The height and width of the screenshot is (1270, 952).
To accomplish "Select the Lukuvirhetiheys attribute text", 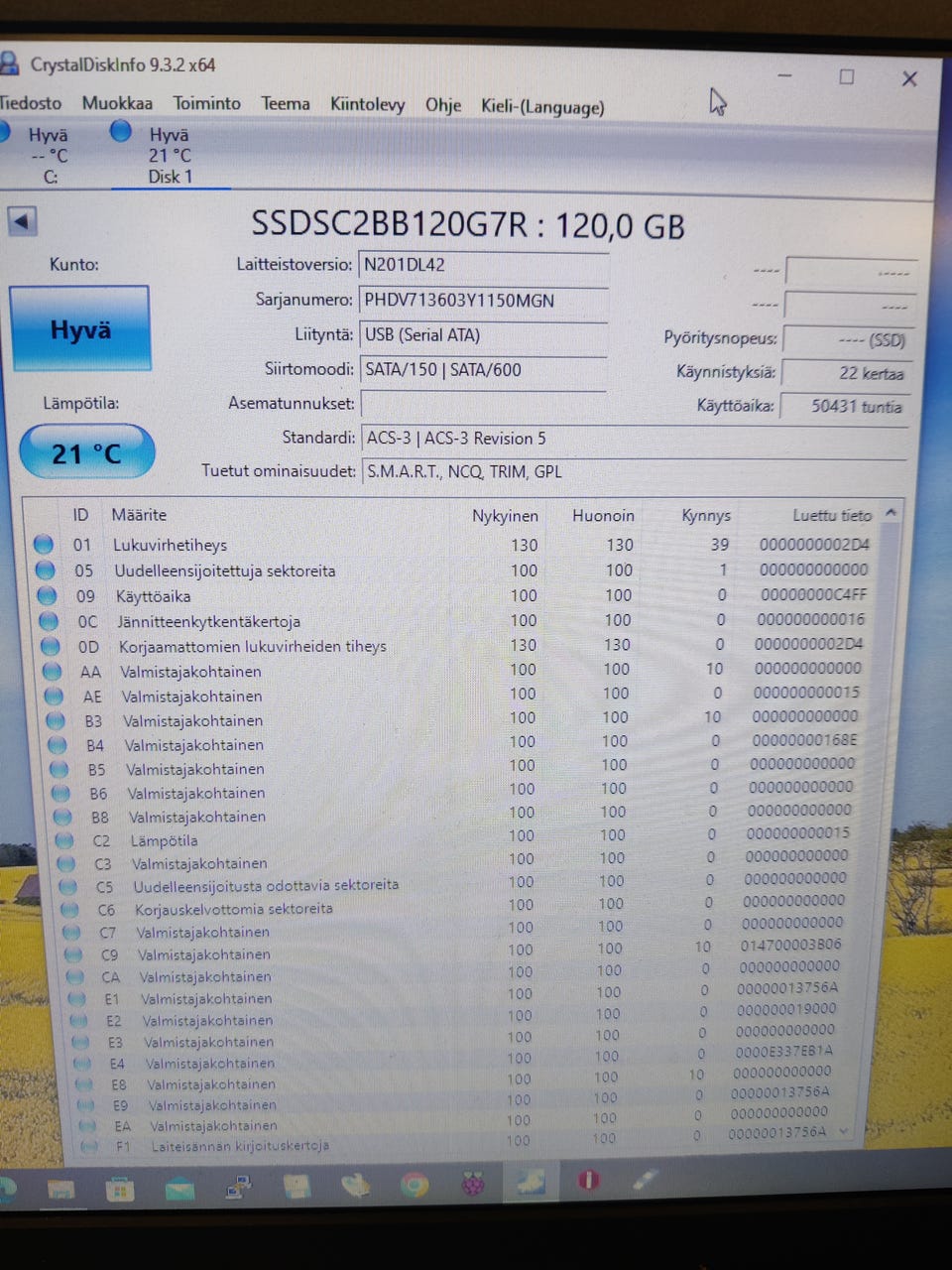I will [x=170, y=545].
